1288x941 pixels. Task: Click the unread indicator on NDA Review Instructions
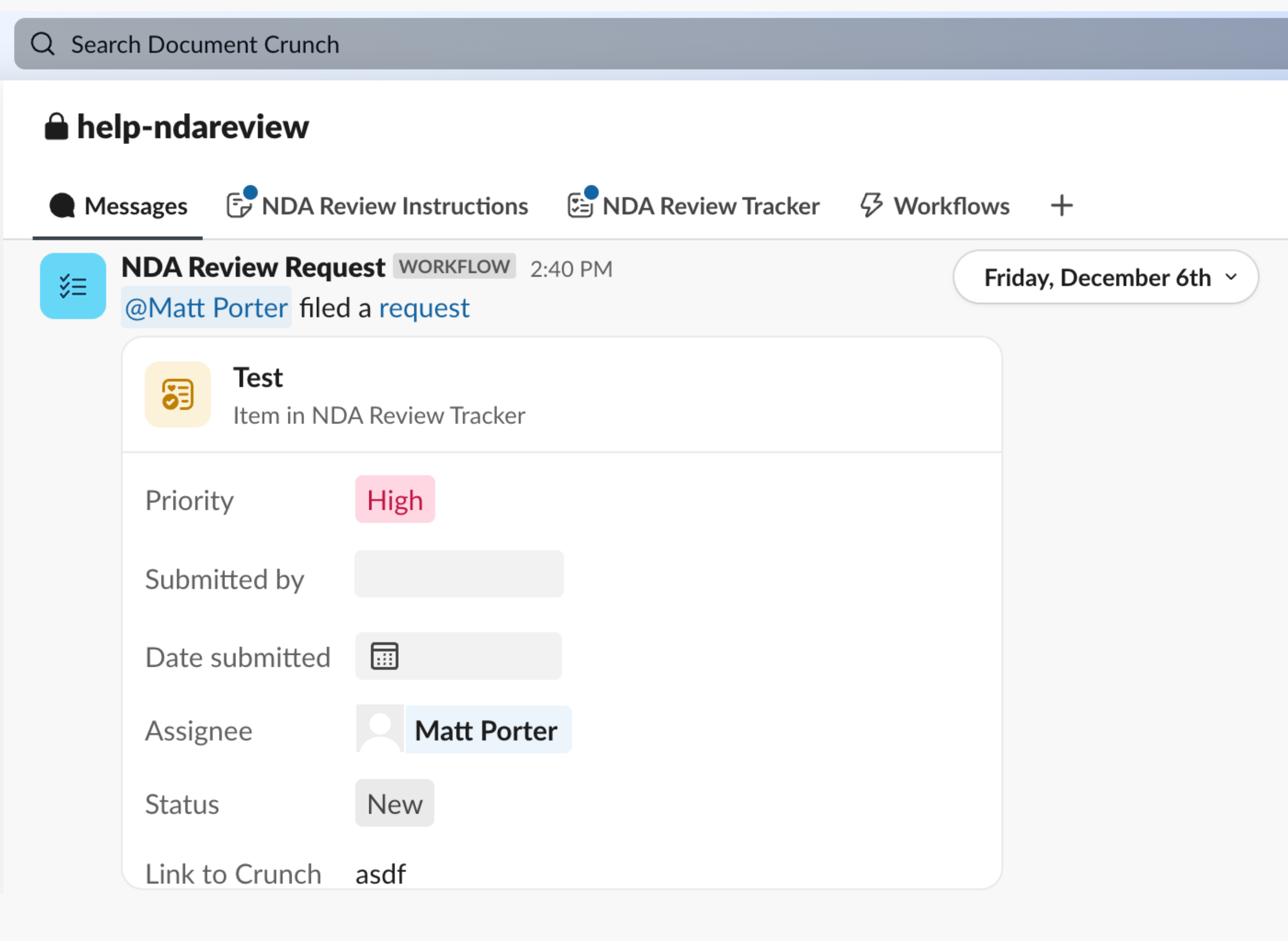[x=251, y=192]
